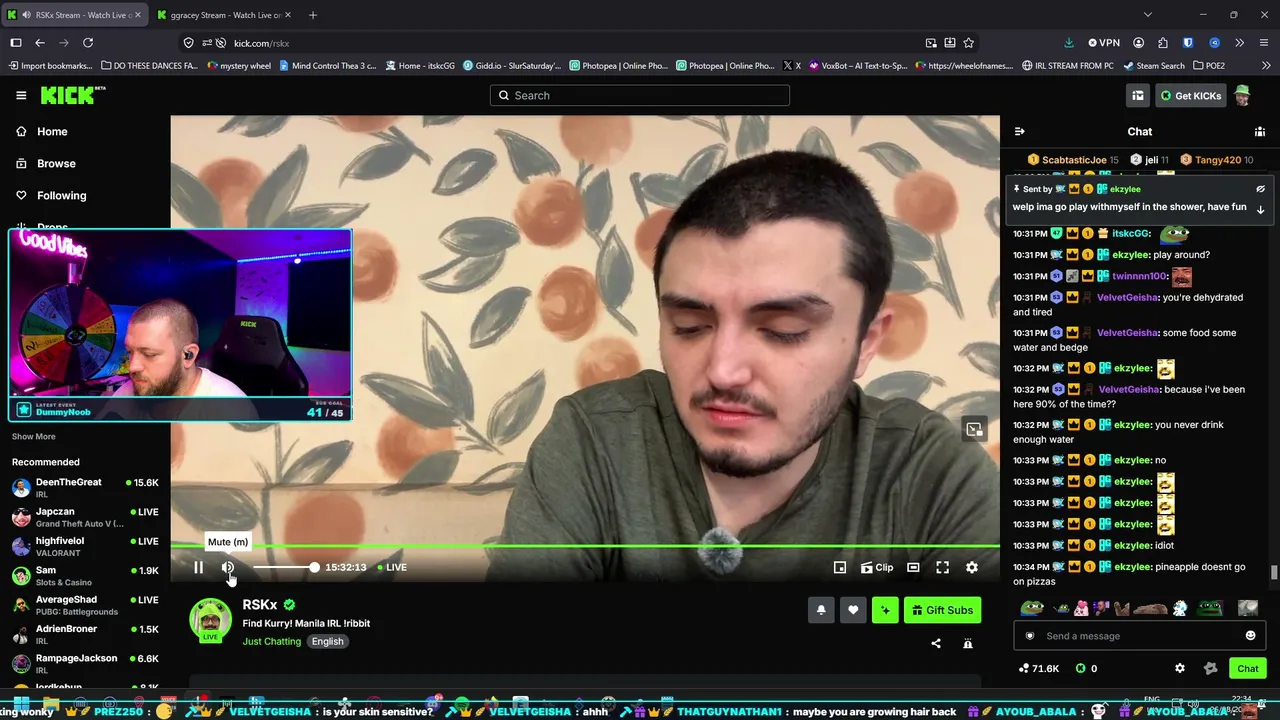Open Following in the Kick sidebar
1280x720 pixels.
pos(61,196)
